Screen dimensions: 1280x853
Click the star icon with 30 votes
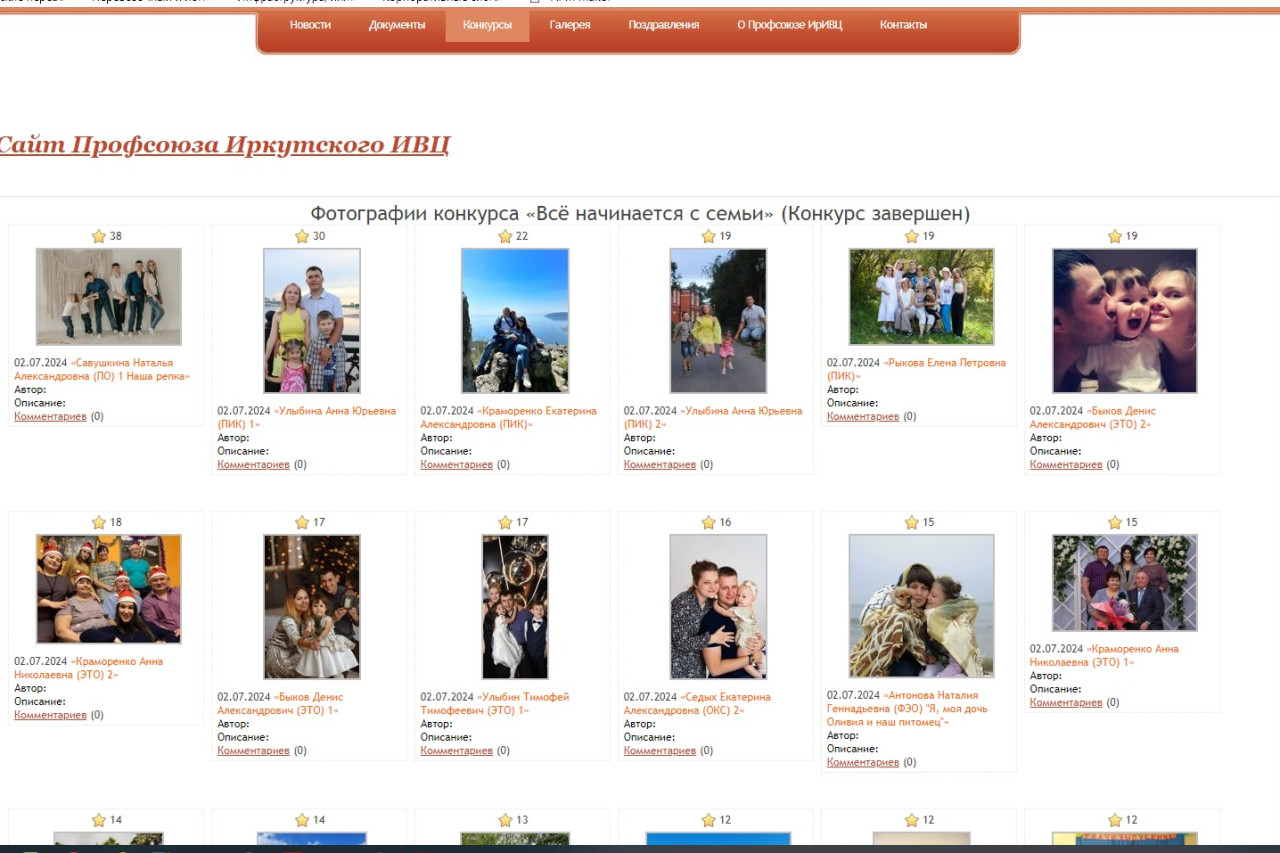point(302,237)
